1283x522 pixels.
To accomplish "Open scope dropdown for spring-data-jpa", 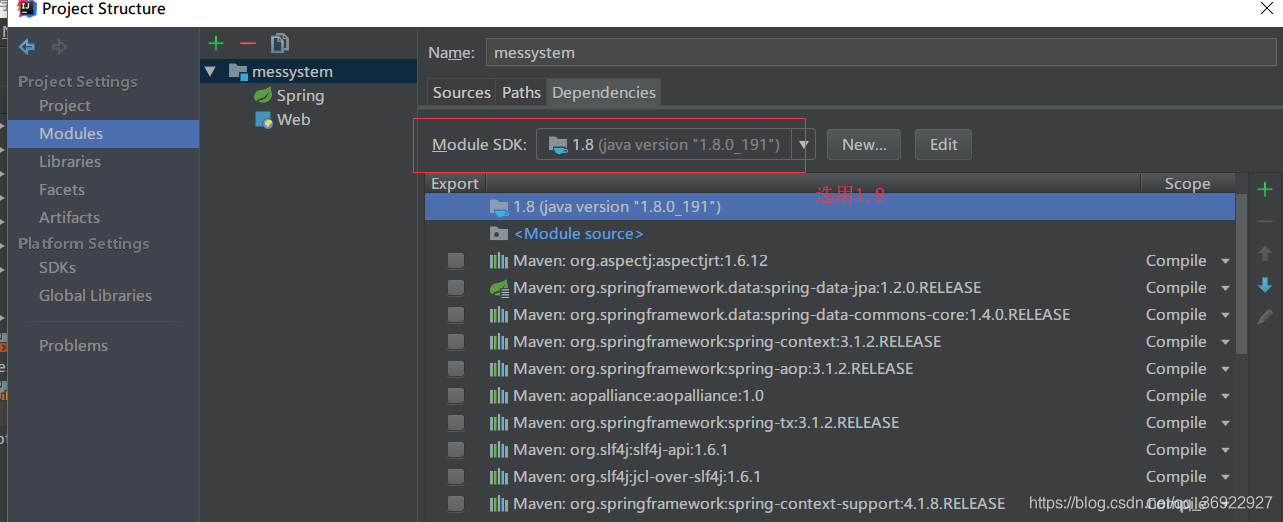I will click(1225, 288).
